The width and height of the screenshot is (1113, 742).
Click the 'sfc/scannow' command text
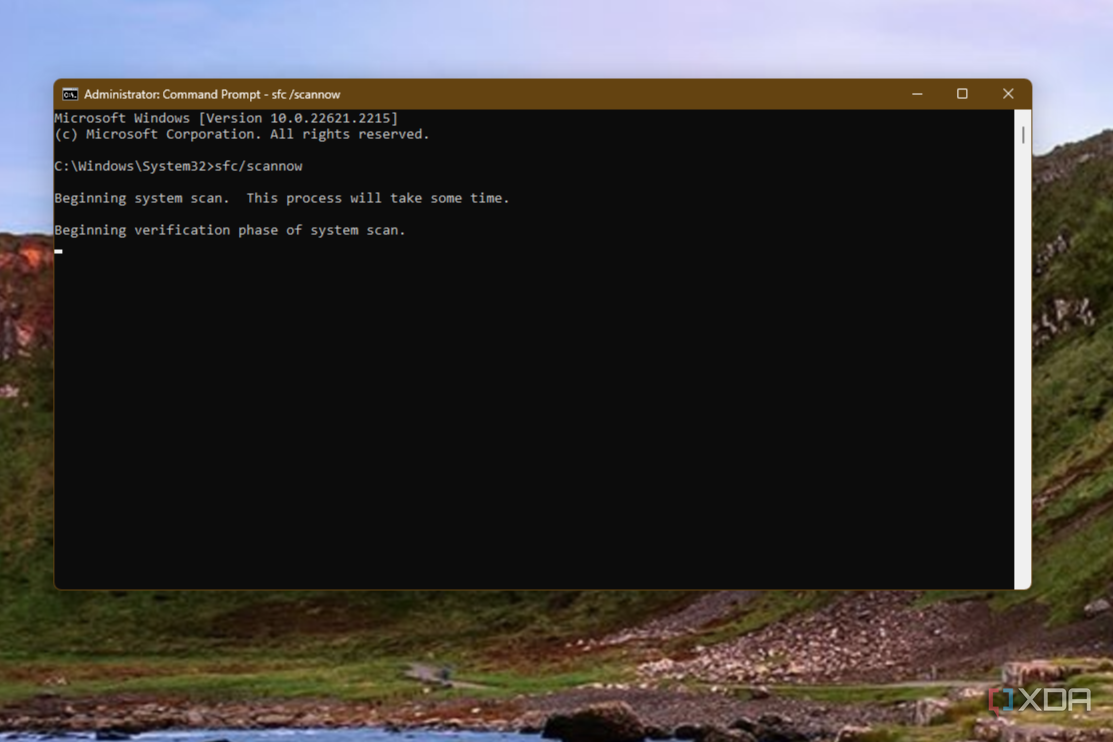coord(258,166)
